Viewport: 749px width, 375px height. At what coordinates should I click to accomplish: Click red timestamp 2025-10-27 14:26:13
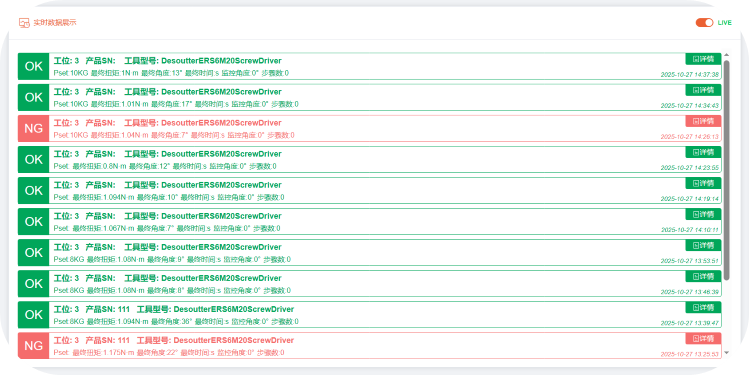click(690, 137)
